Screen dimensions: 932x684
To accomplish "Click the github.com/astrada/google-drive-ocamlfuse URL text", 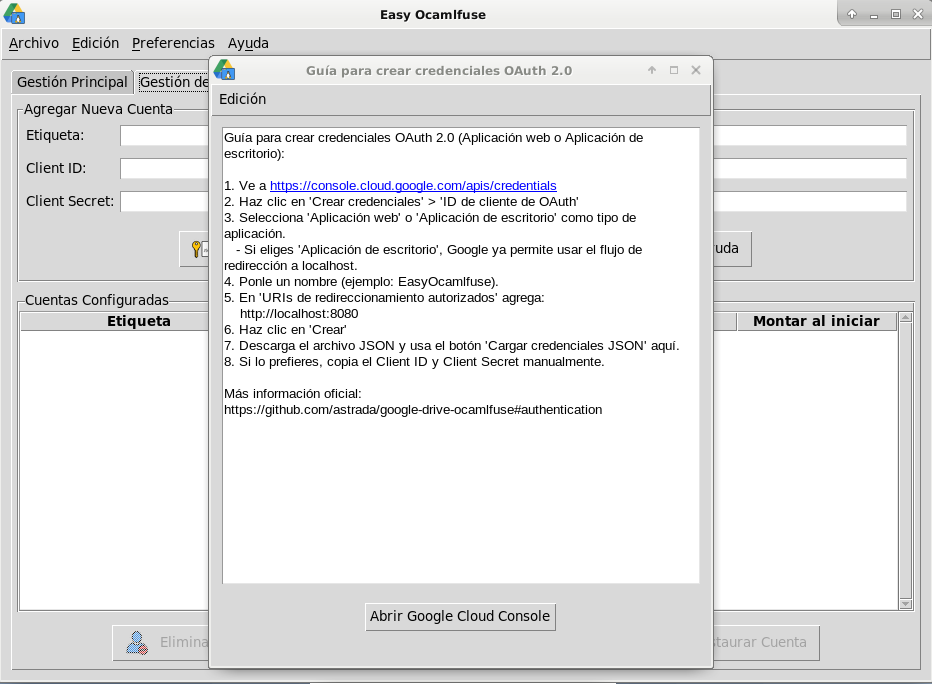I will click(413, 410).
